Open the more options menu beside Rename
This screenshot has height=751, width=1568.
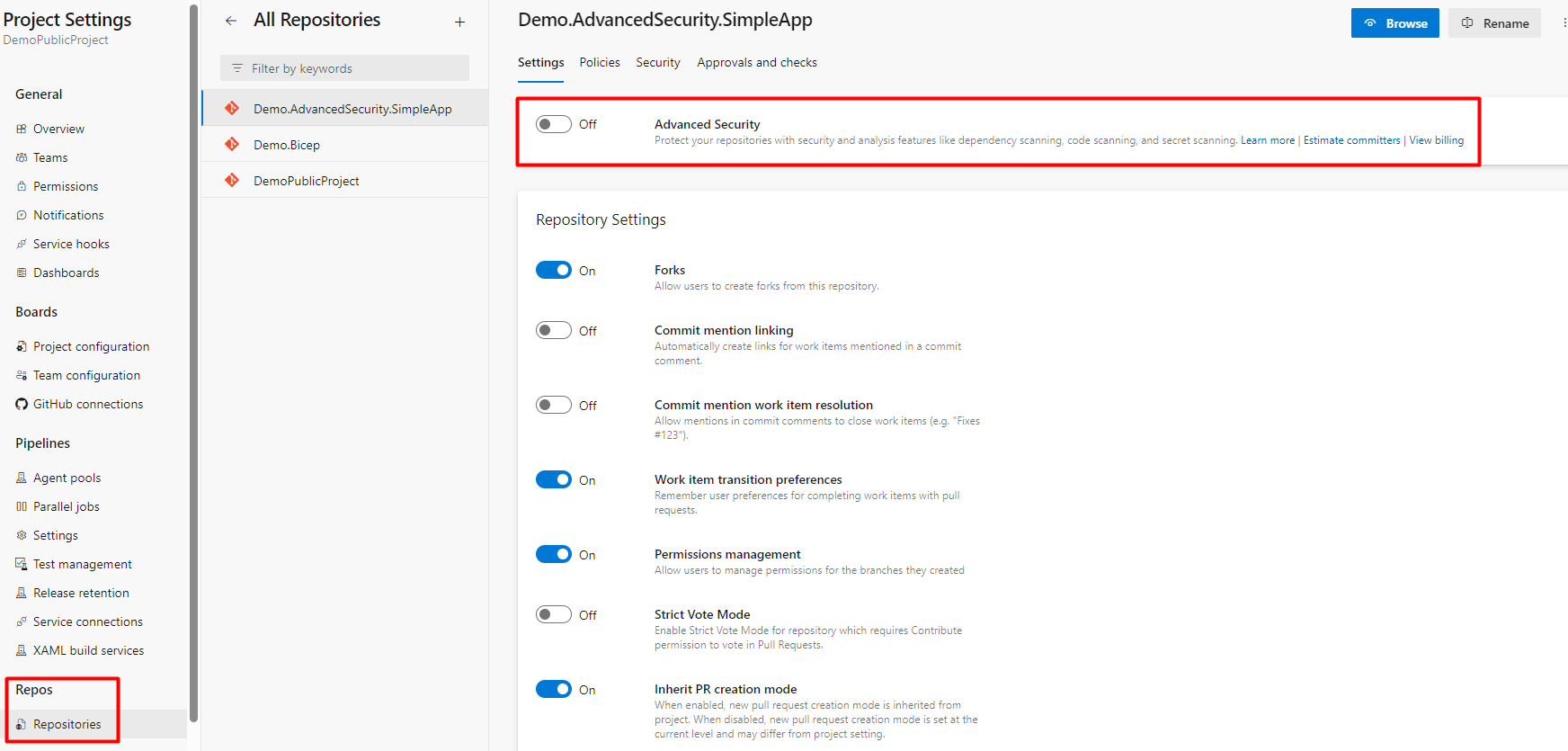pyautogui.click(x=1564, y=22)
